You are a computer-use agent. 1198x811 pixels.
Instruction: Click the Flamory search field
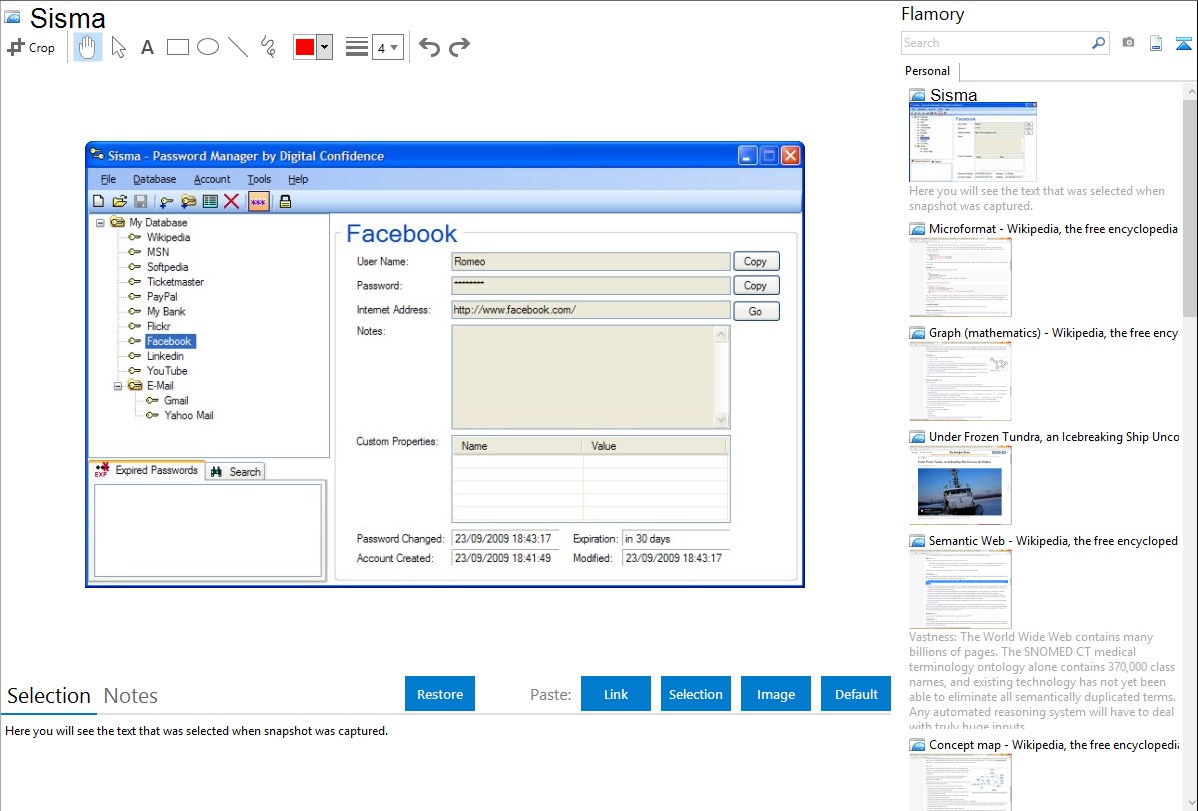995,43
